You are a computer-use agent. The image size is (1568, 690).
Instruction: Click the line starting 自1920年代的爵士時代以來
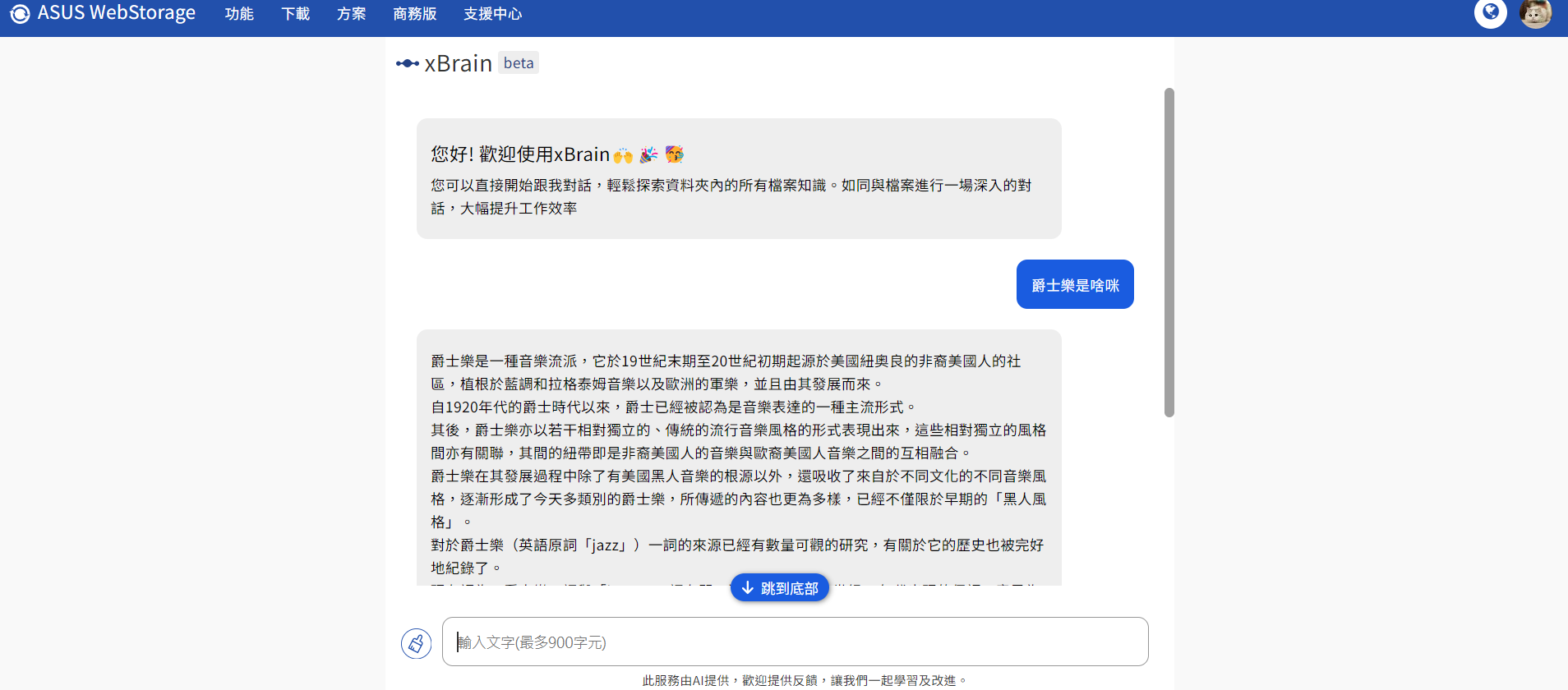coord(674,407)
